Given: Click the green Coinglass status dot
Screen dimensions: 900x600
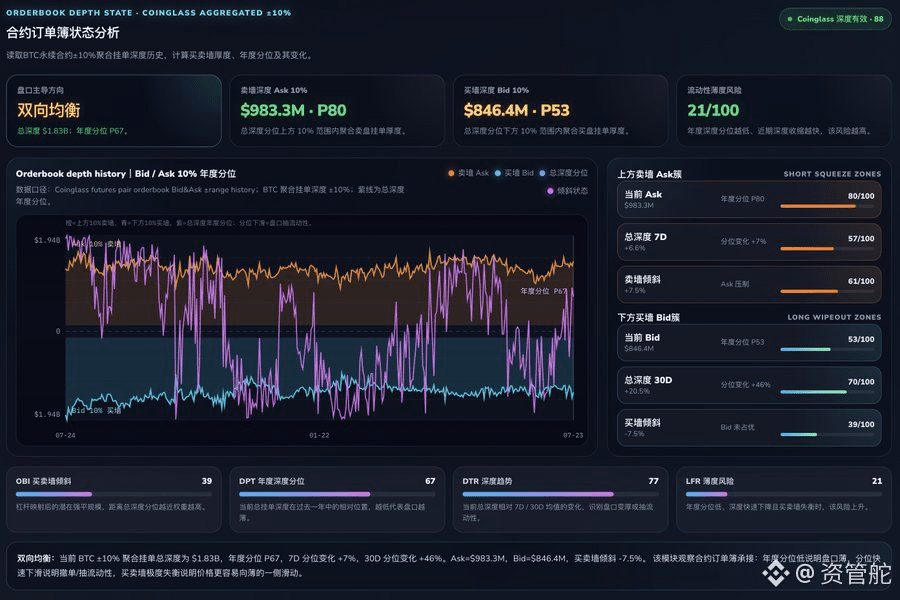Looking at the screenshot, I should 790,19.
